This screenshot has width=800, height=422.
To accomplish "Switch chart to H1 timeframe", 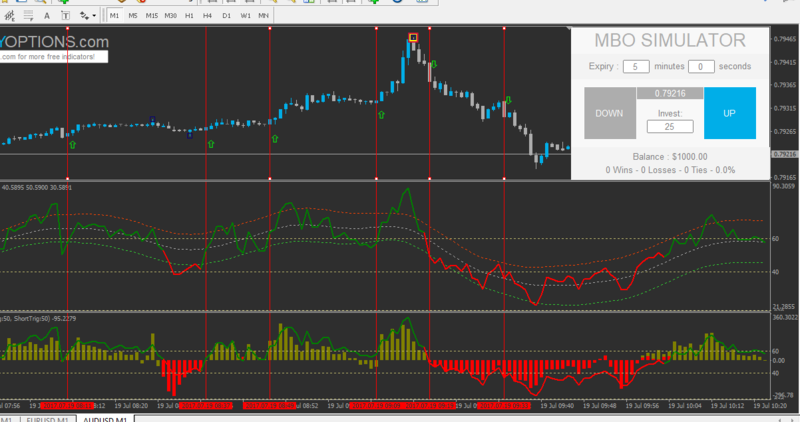I will pos(189,16).
